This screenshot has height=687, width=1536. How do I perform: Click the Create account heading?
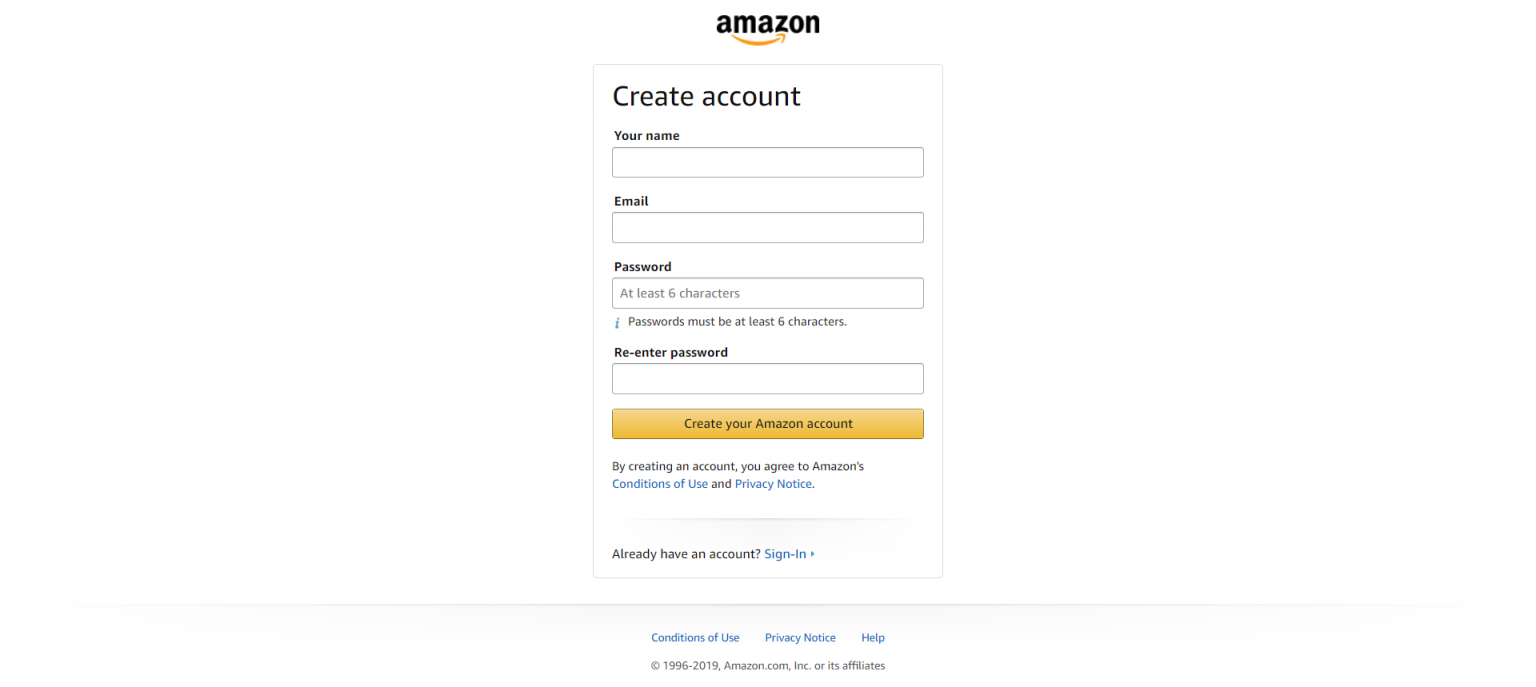[706, 96]
